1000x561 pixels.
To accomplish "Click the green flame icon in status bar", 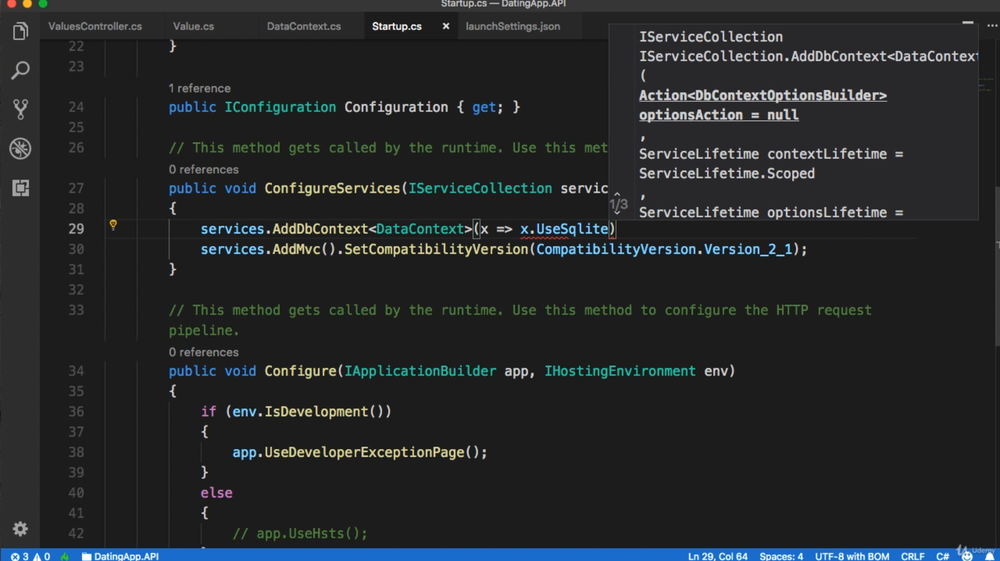I will pos(65,556).
